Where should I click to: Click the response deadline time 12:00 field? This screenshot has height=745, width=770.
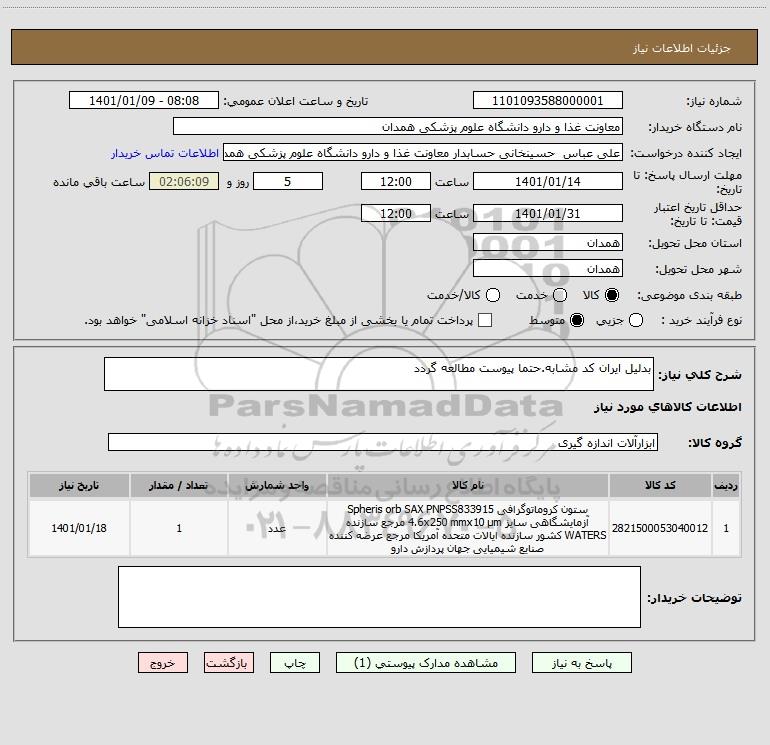coord(396,182)
